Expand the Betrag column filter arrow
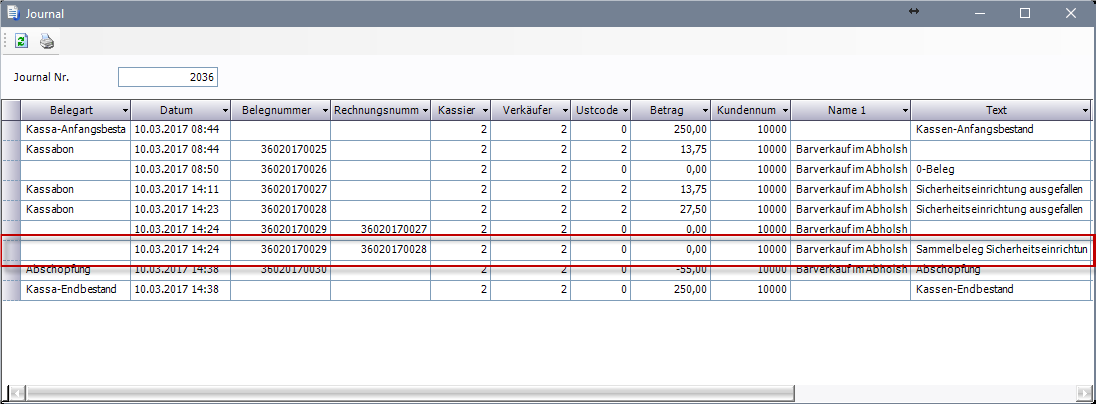Image resolution: width=1096 pixels, height=404 pixels. pos(703,109)
